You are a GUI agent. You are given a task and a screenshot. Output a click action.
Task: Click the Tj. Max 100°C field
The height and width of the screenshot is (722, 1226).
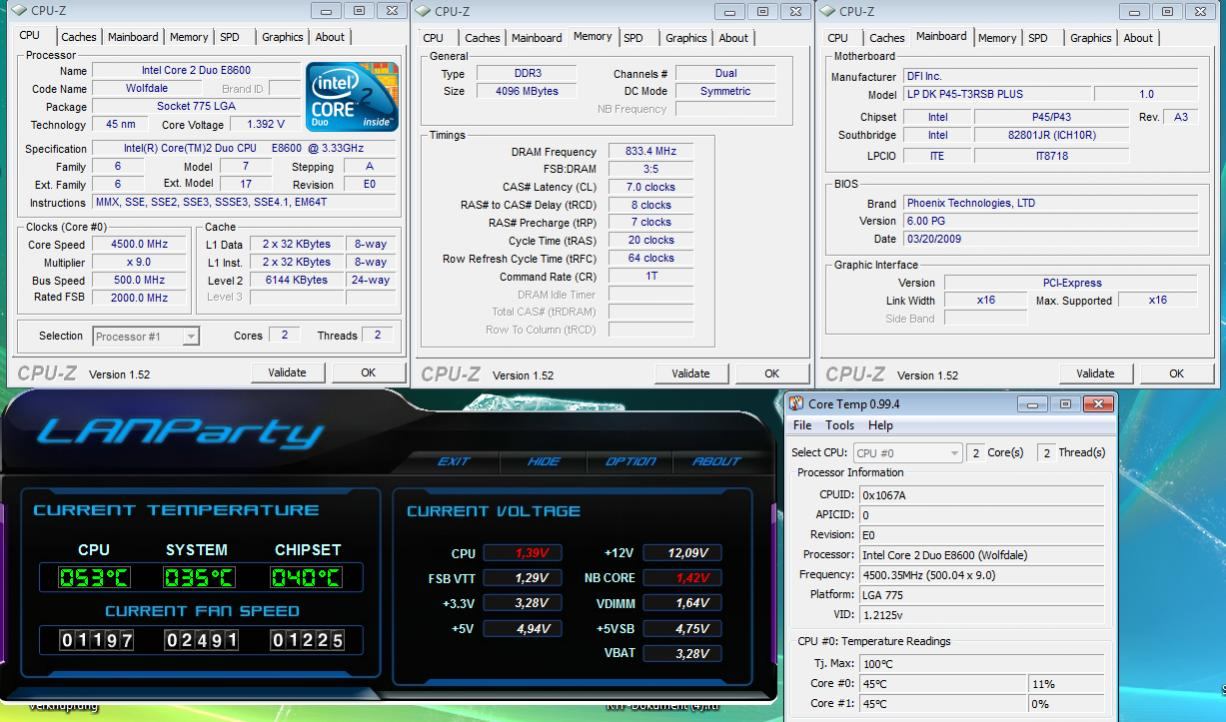pos(982,664)
